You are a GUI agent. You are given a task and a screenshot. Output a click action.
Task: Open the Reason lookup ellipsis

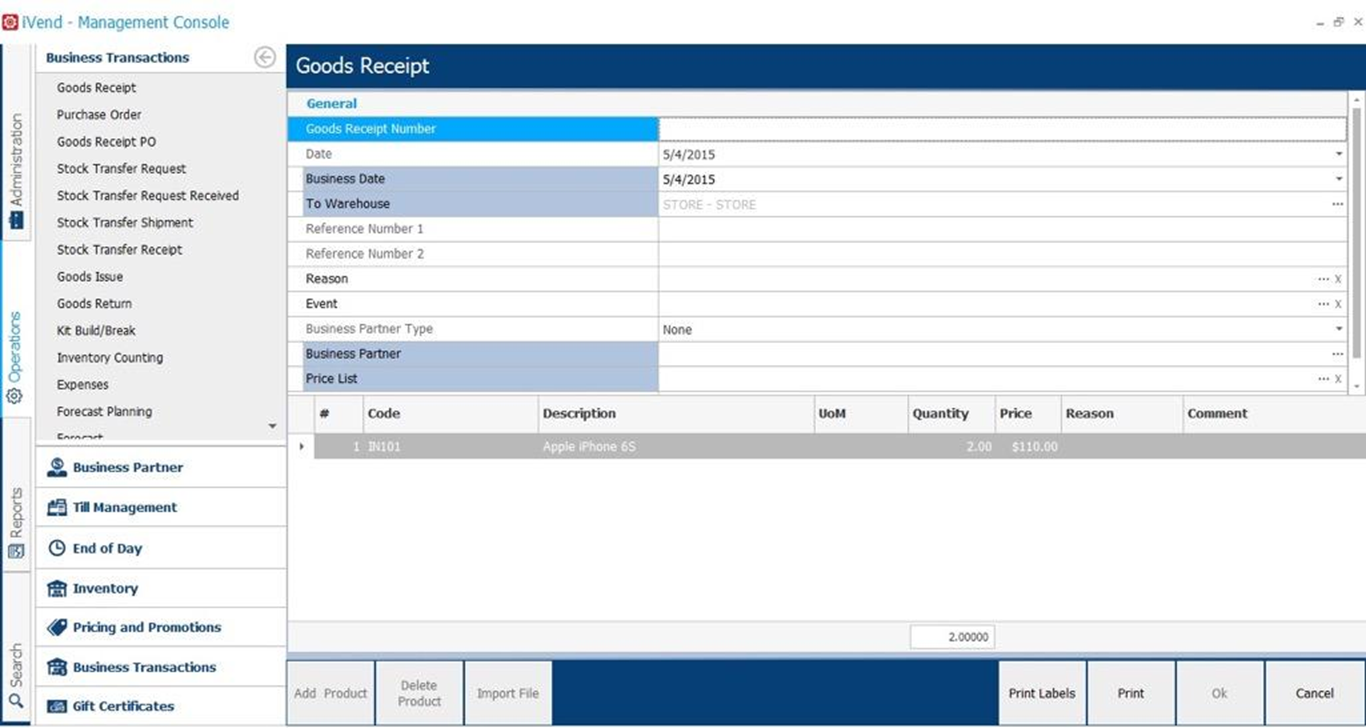(x=1324, y=279)
